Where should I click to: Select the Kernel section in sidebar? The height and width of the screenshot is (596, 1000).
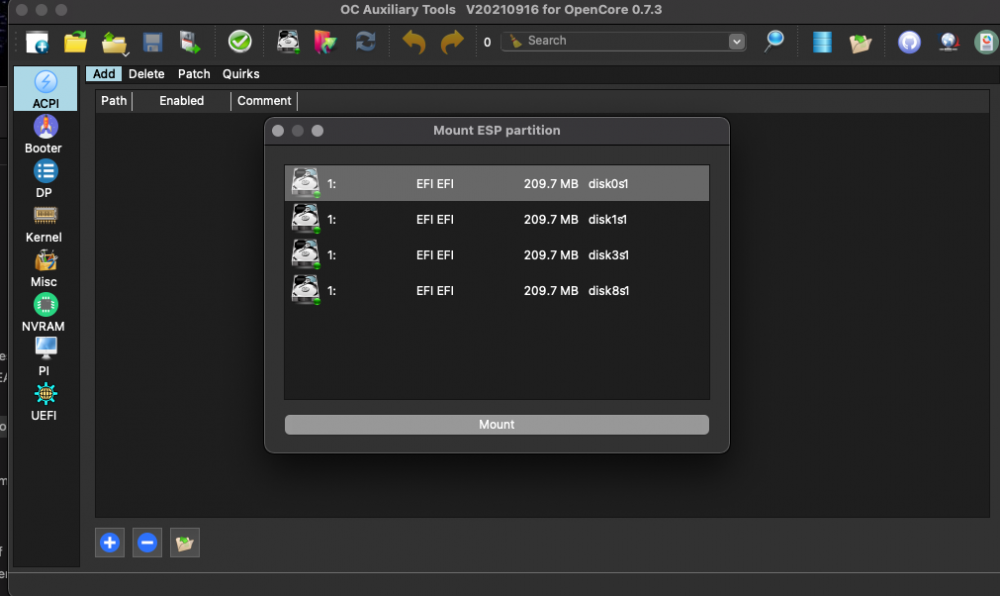coord(45,224)
